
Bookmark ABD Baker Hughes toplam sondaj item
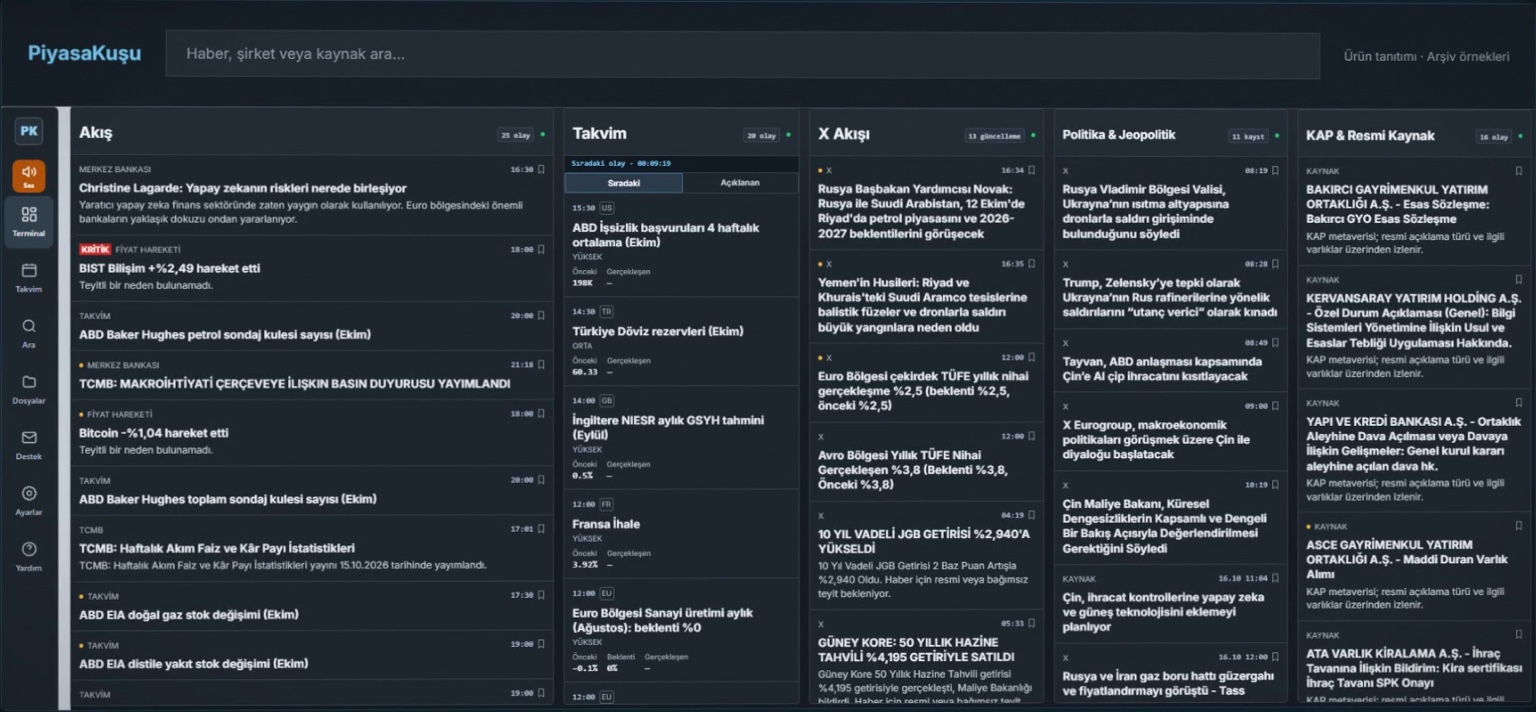(x=541, y=480)
